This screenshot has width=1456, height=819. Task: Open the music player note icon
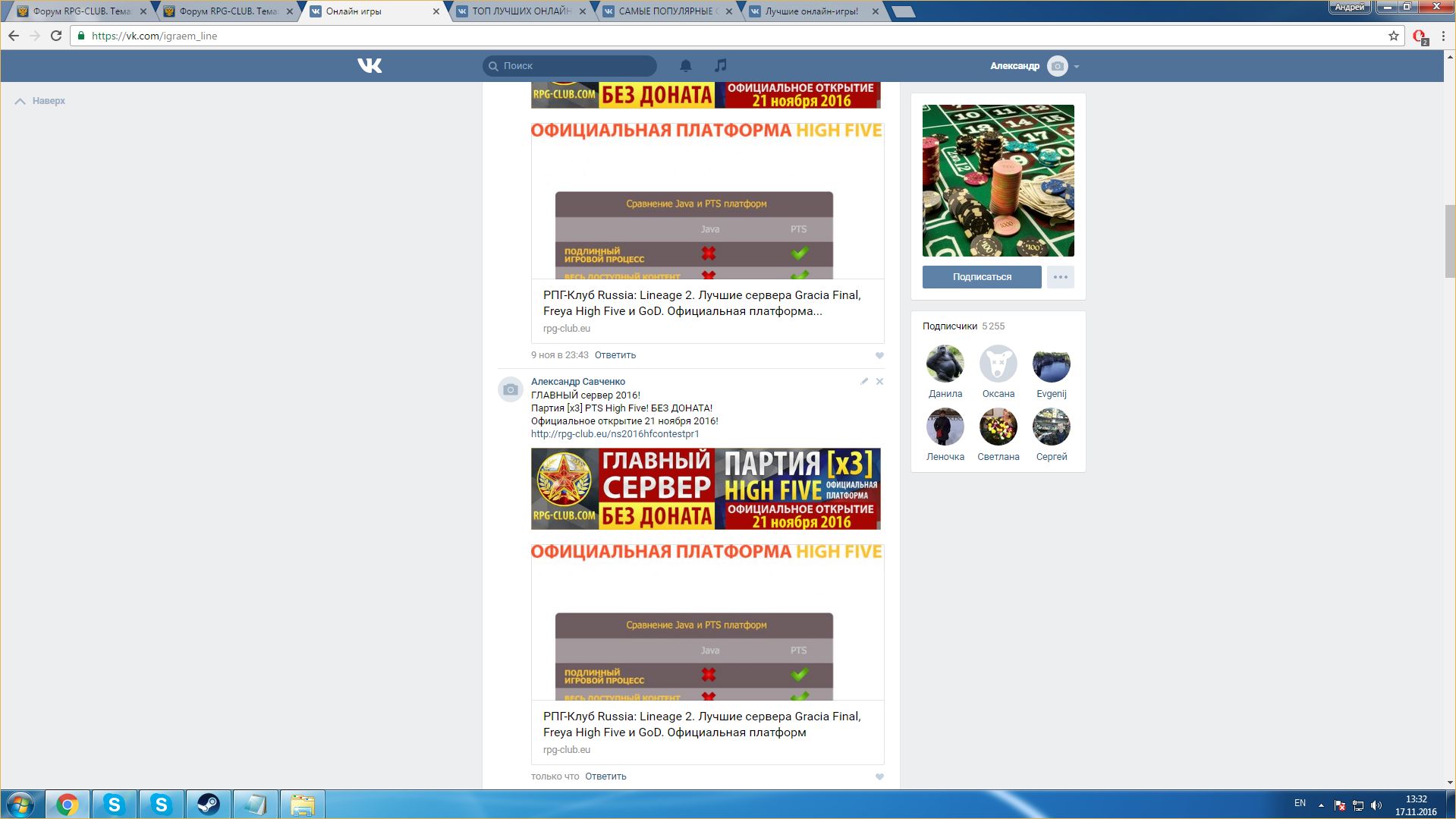pos(721,66)
